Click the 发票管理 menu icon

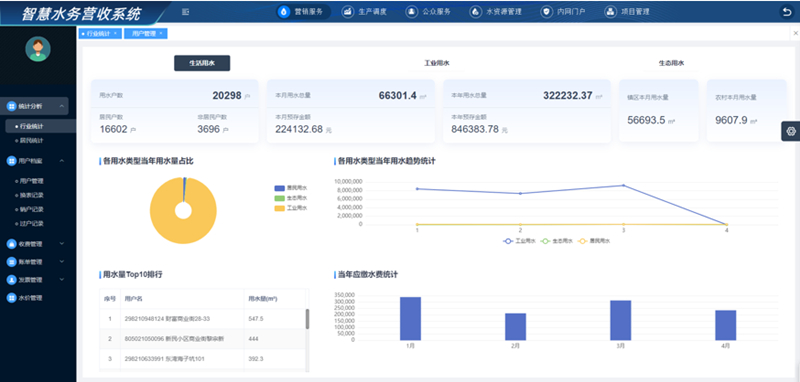coord(11,280)
